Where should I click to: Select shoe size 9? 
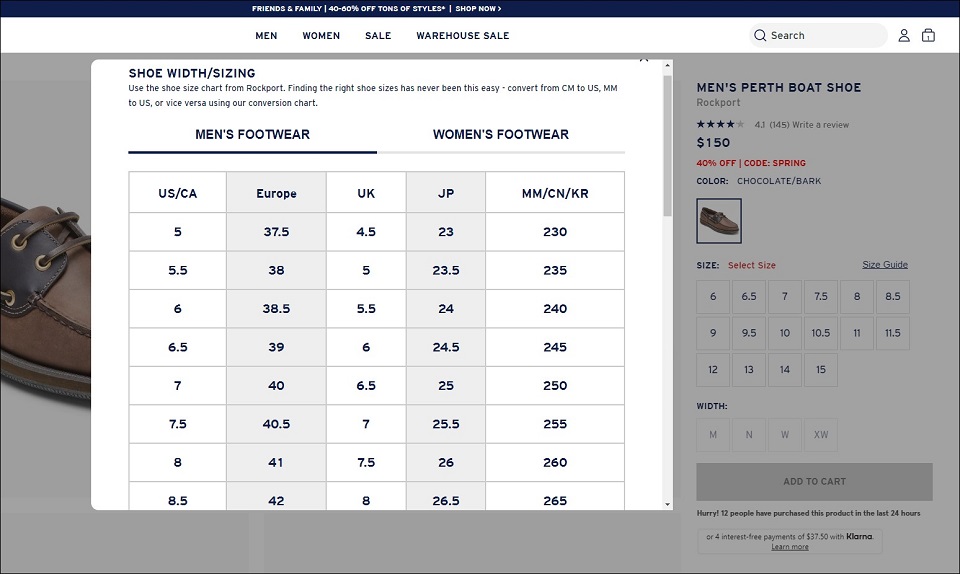coord(713,334)
